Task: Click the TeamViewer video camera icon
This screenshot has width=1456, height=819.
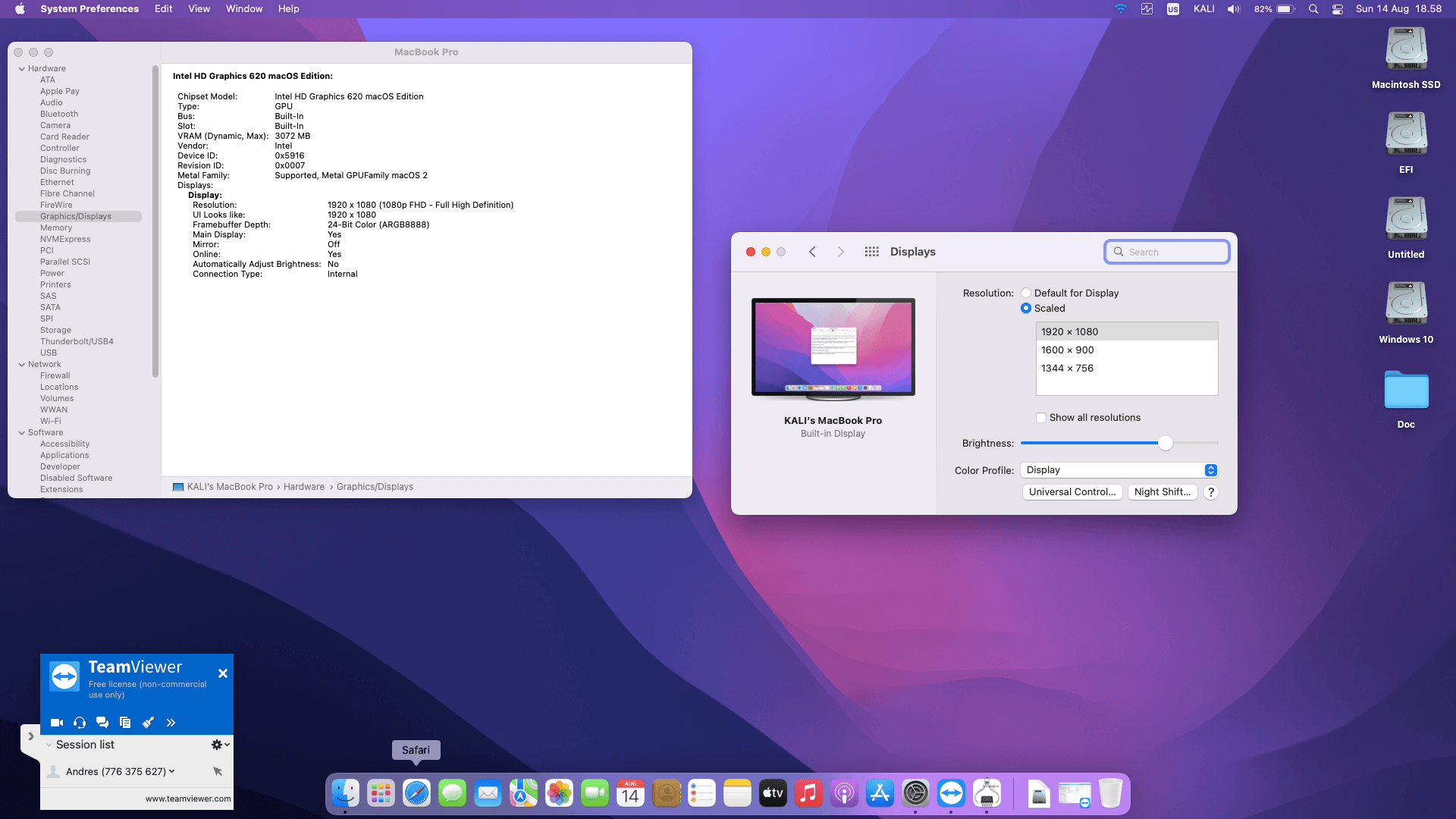Action: pyautogui.click(x=57, y=723)
